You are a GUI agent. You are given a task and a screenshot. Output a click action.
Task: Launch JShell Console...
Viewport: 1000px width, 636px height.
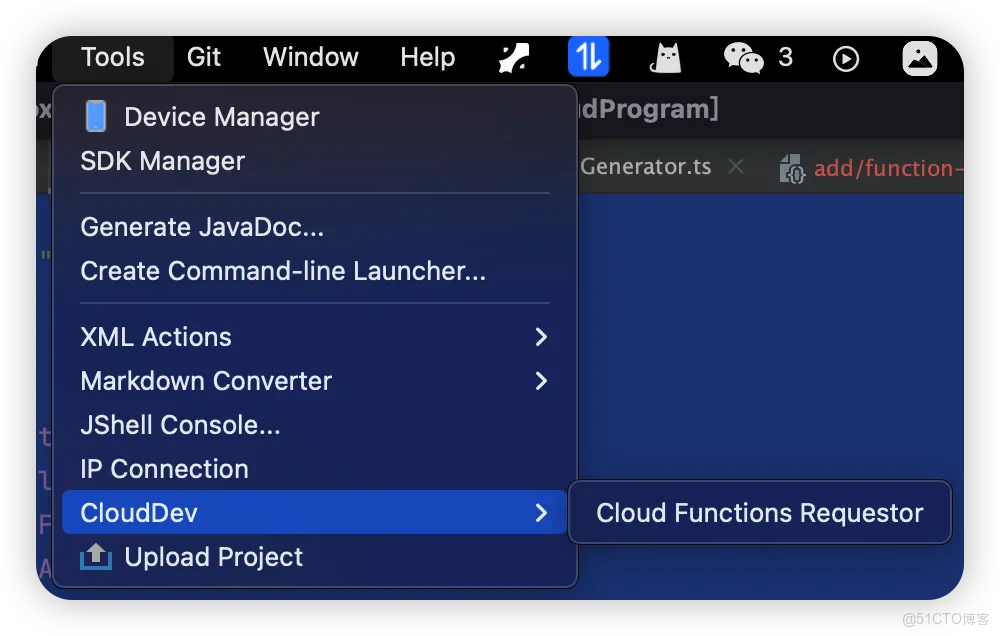click(314, 425)
